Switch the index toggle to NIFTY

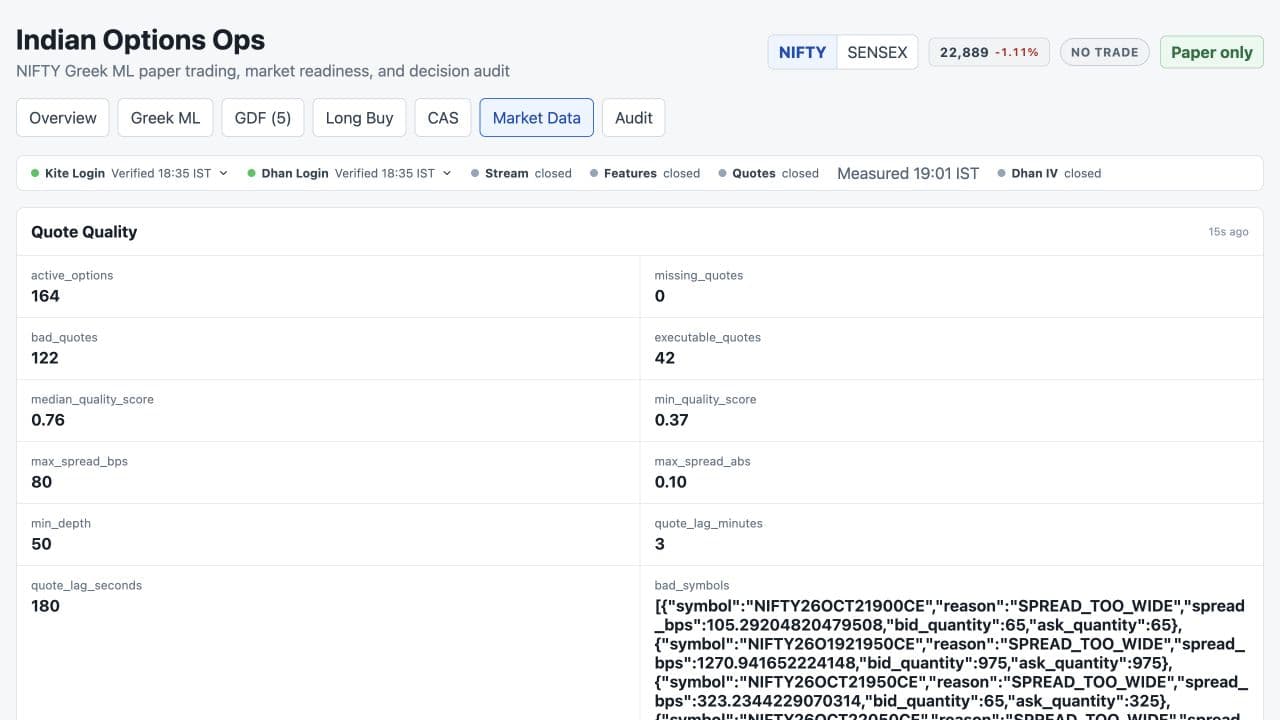802,52
